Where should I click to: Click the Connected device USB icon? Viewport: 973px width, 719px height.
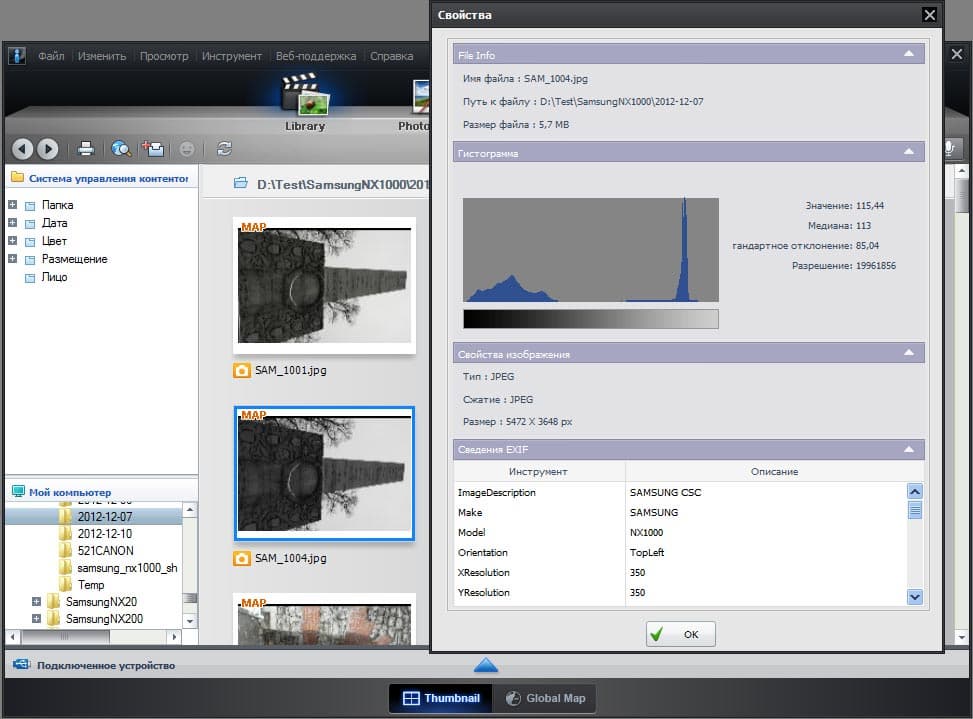coord(19,665)
